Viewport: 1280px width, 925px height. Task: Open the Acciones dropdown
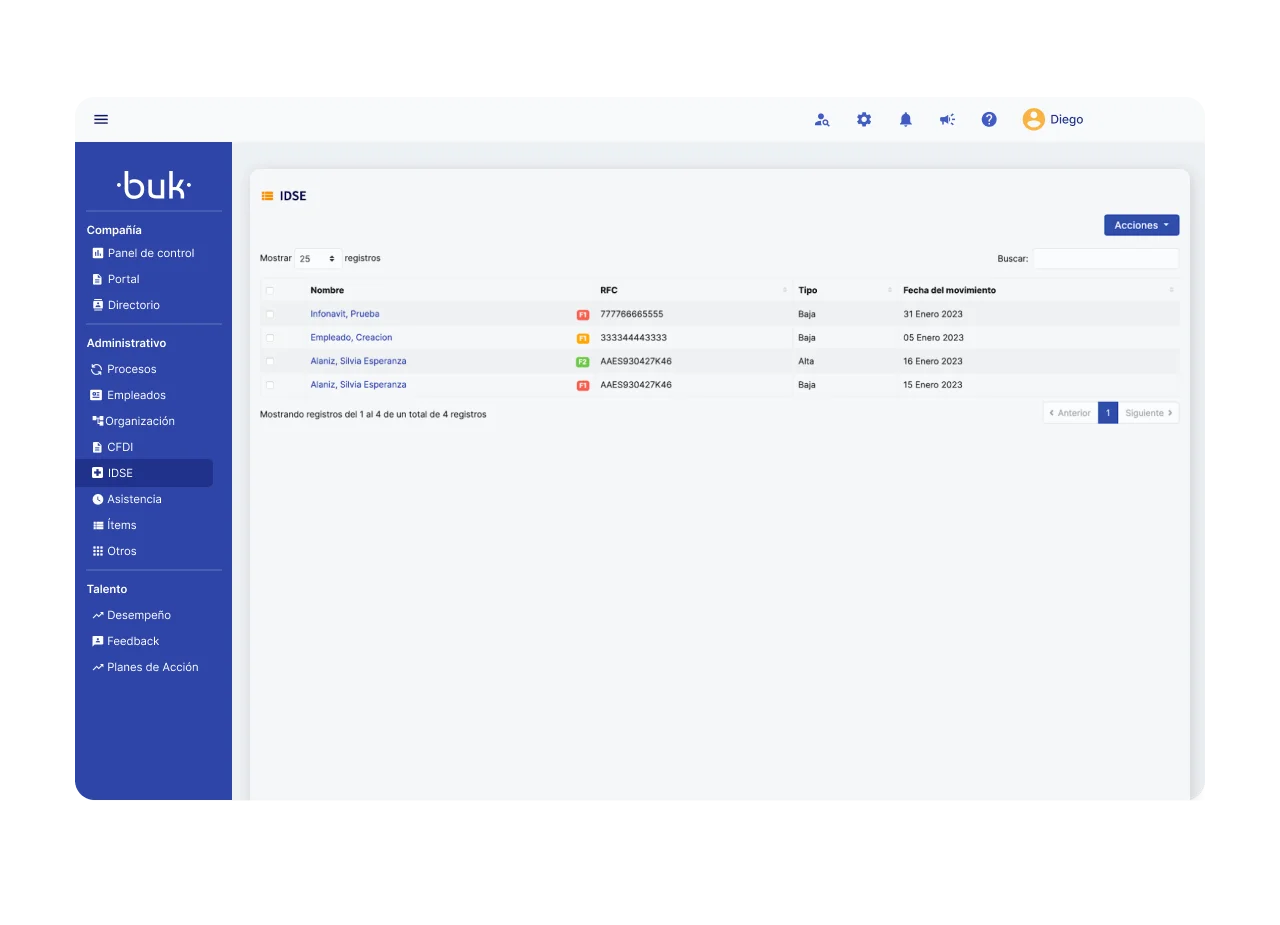[1141, 225]
